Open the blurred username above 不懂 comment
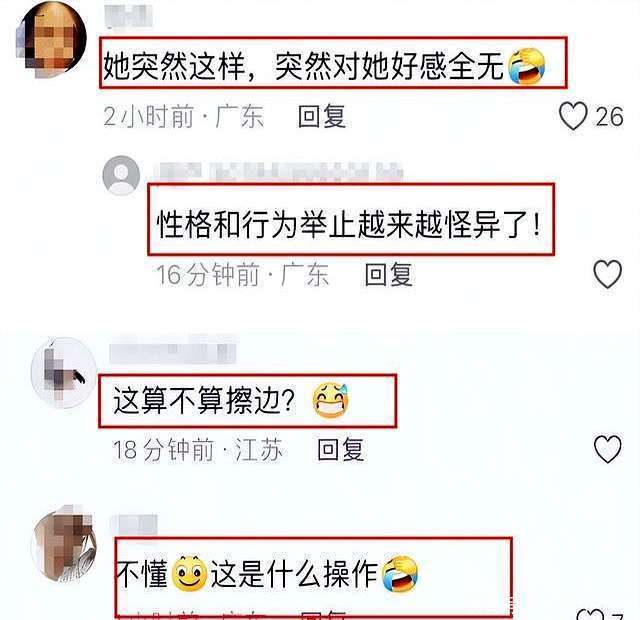This screenshot has height=620, width=640. 134,524
